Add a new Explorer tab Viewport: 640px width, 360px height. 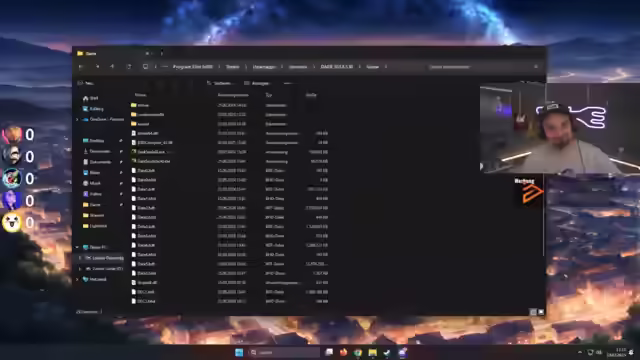(162, 53)
